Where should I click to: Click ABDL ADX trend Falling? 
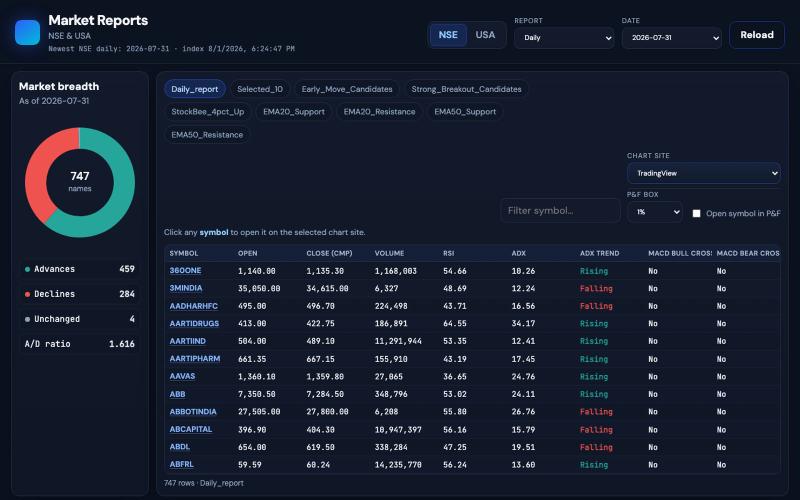click(596, 447)
